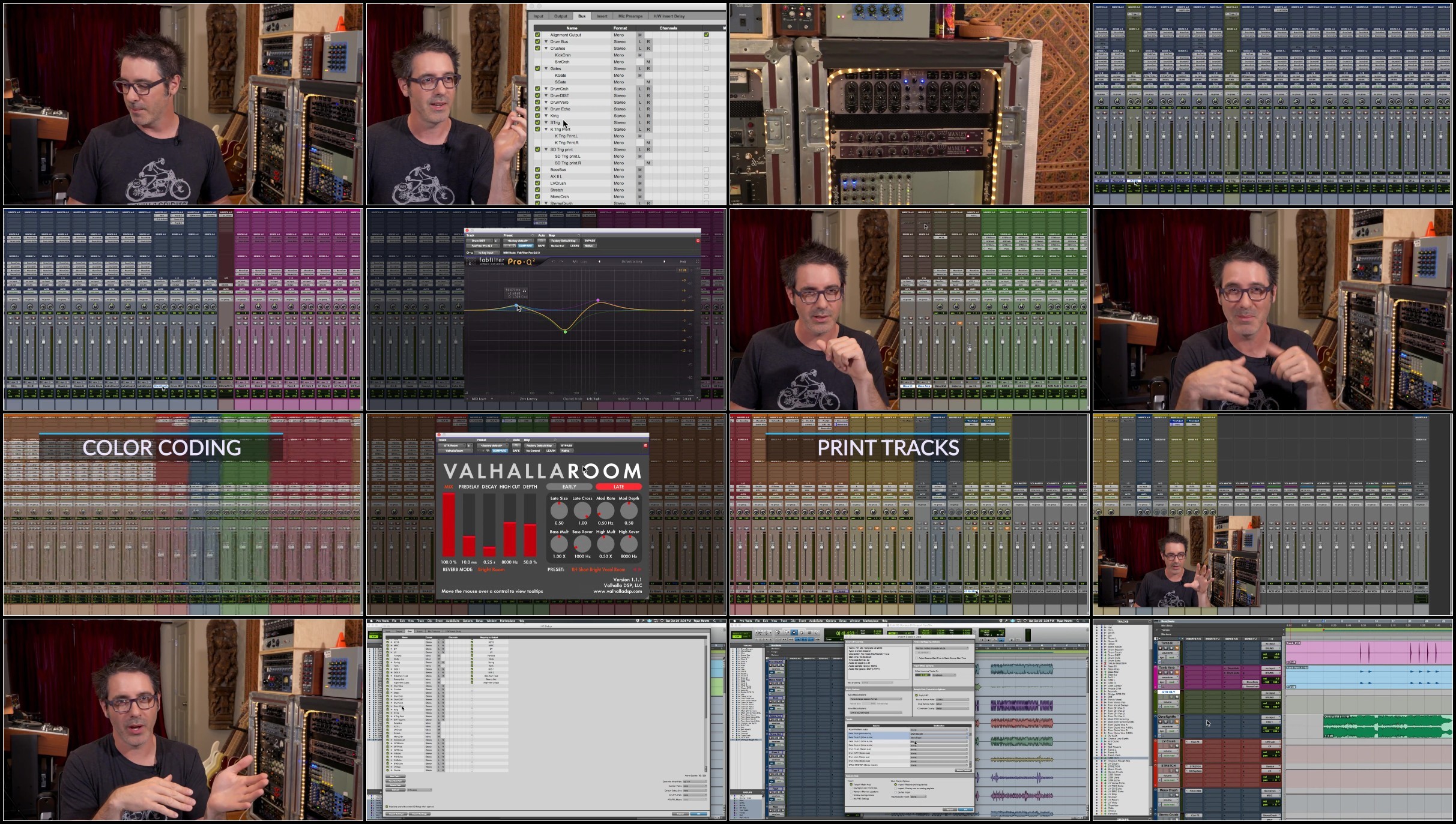
Task: Click the green EQ band node in Pro-Q 2
Action: [565, 331]
